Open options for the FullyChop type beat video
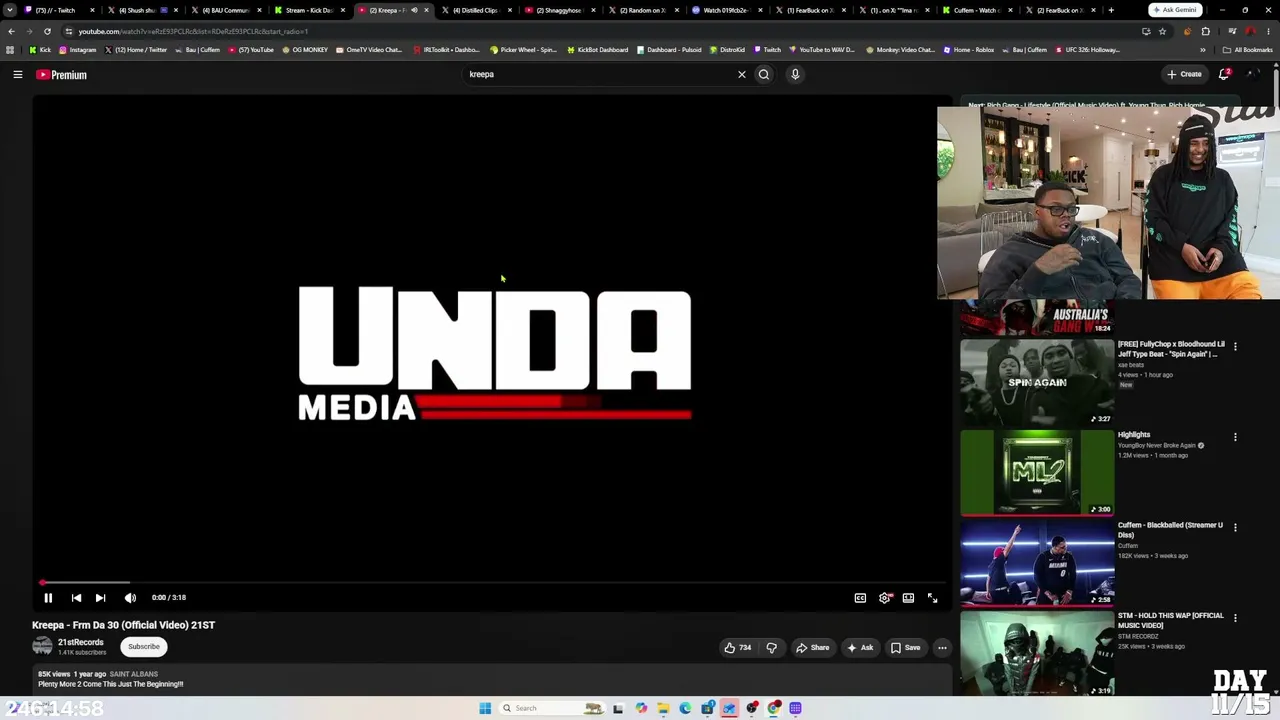1280x720 pixels. coord(1235,347)
